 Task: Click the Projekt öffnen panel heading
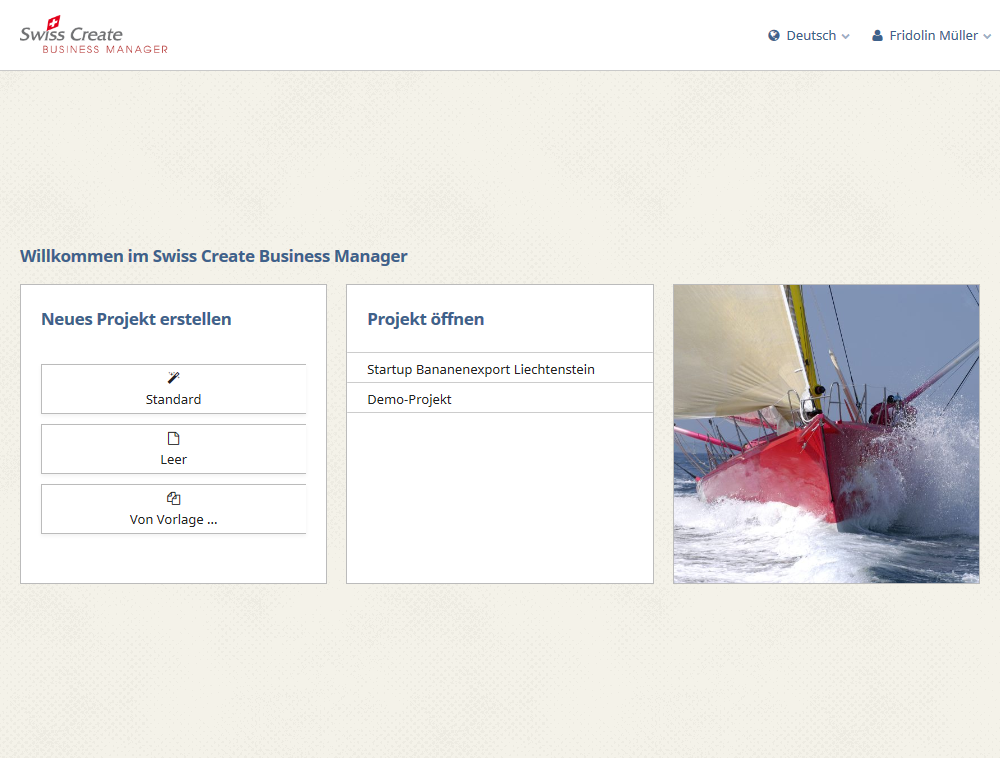426,319
